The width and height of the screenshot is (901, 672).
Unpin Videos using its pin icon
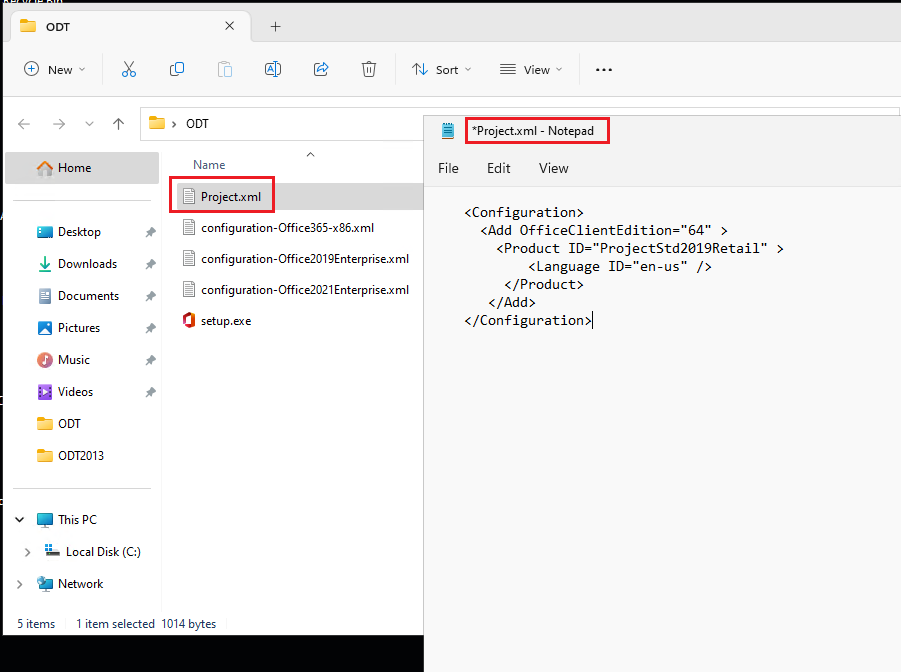(150, 392)
